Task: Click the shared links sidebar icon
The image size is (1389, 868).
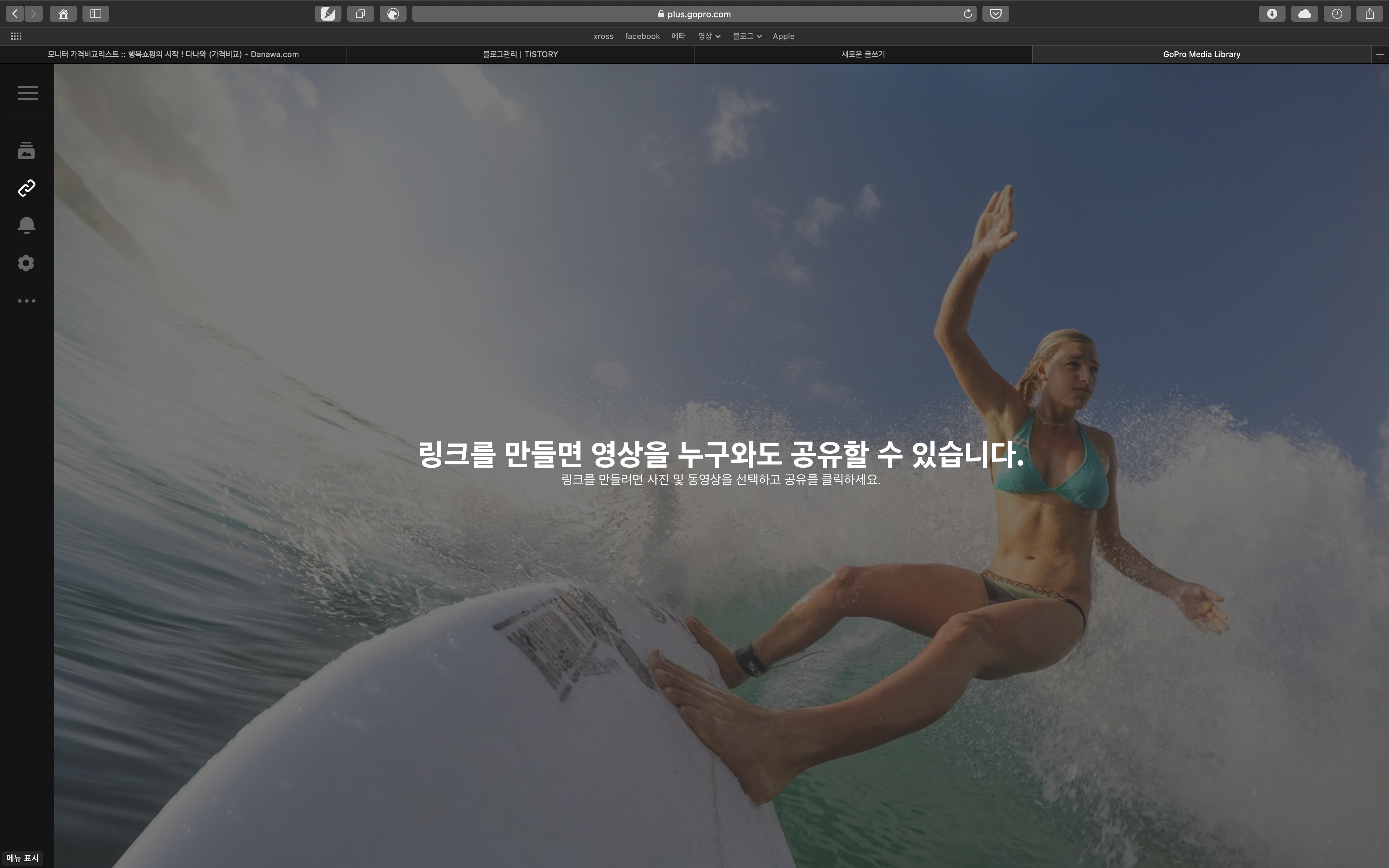Action: [26, 188]
